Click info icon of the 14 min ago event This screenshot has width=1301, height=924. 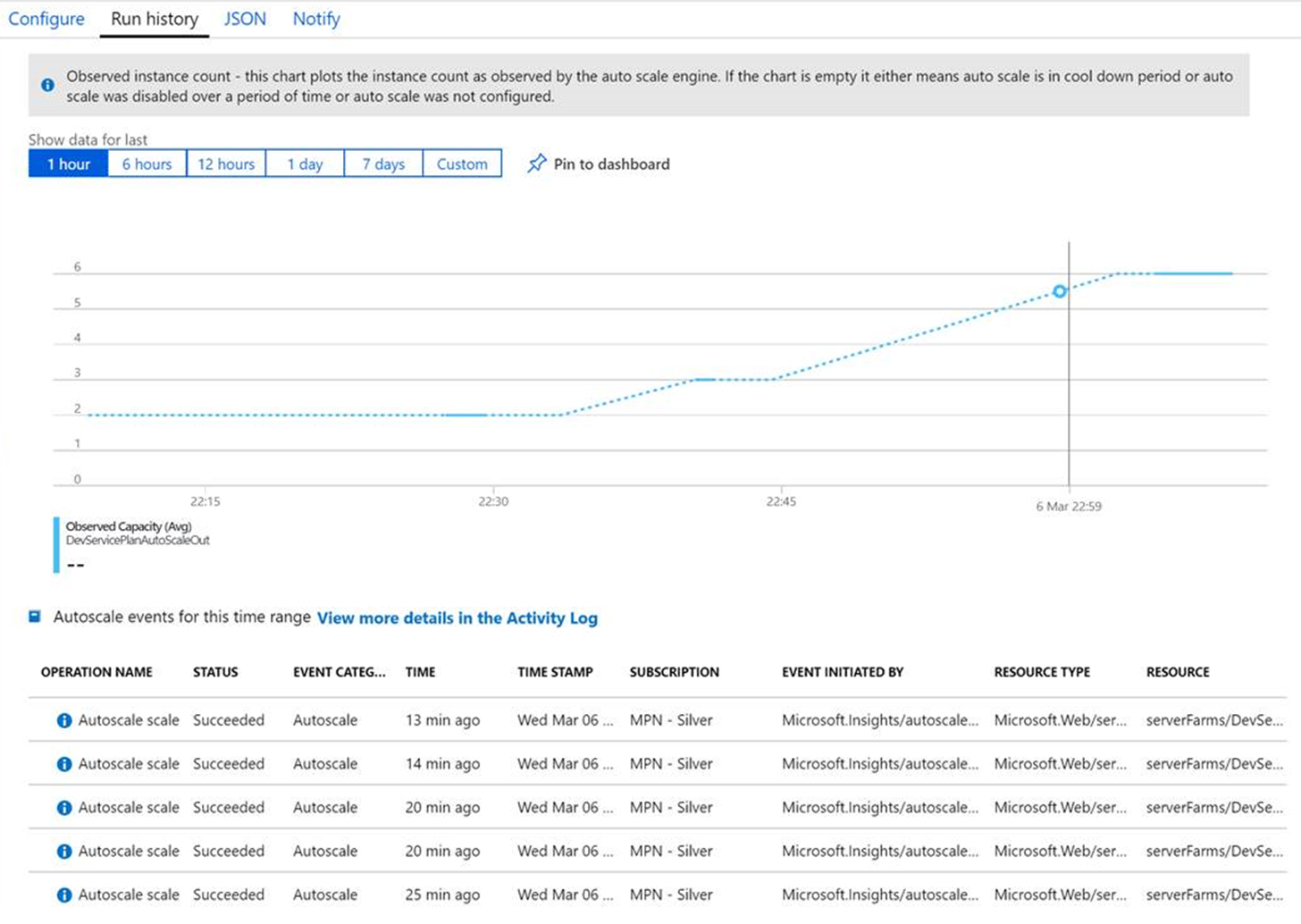64,764
